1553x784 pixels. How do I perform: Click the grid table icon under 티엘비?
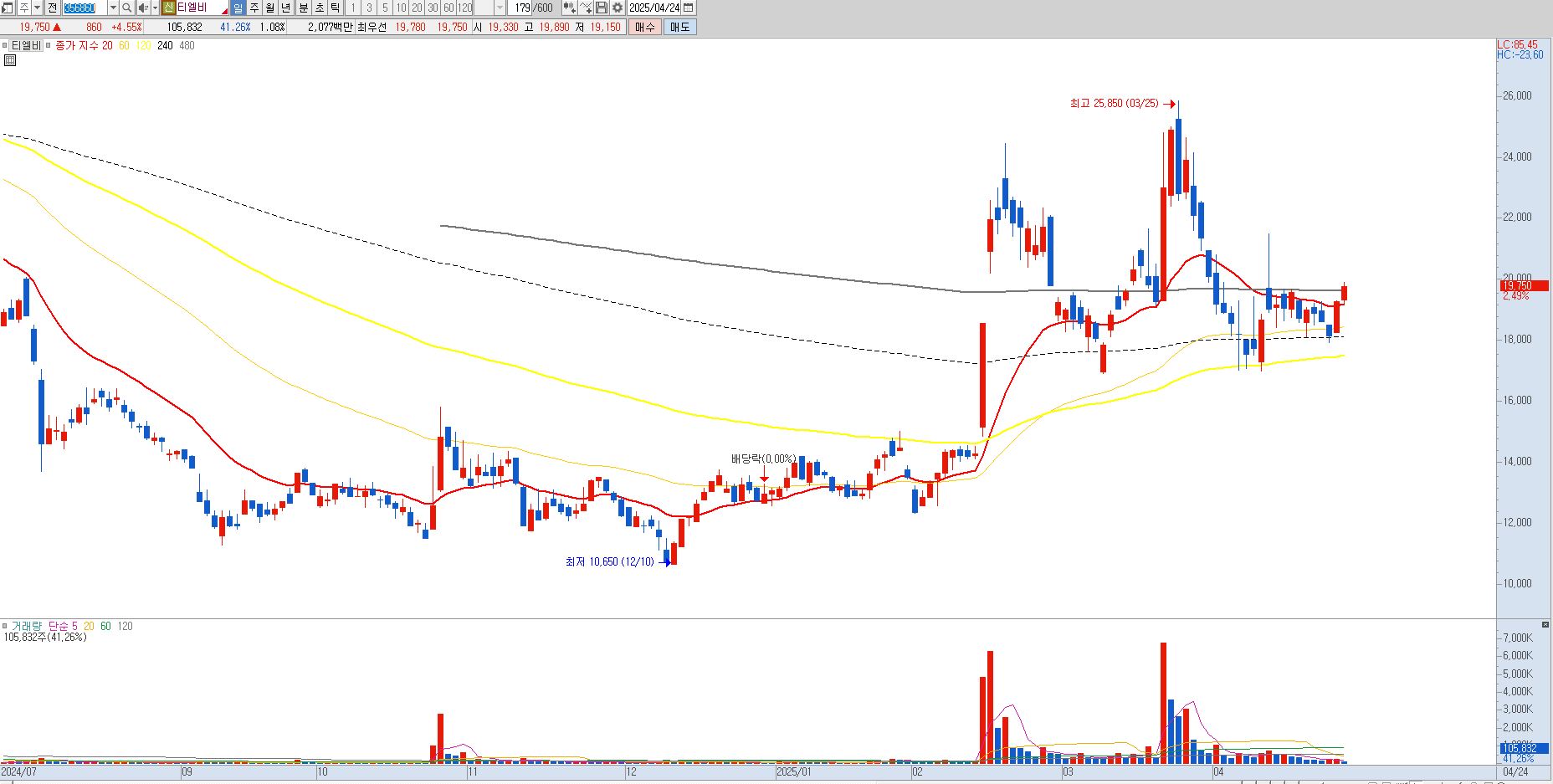click(x=10, y=60)
